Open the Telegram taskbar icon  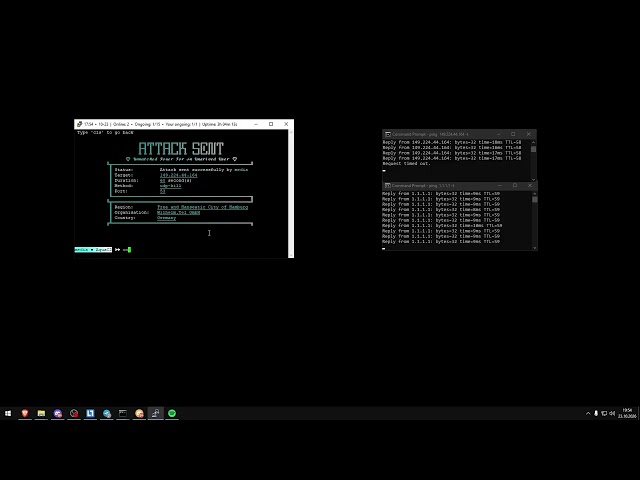tap(107, 413)
